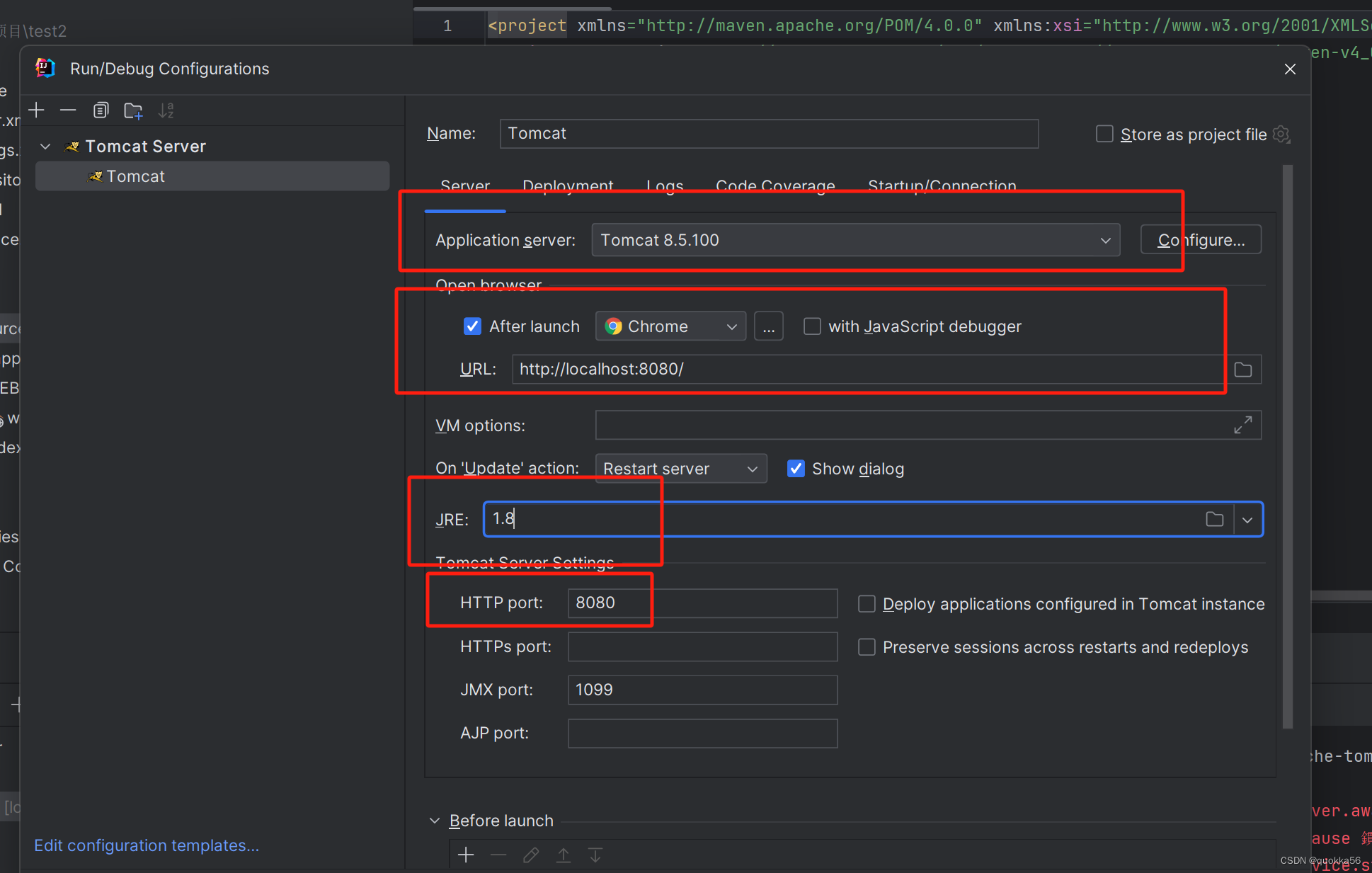This screenshot has height=873, width=1372.
Task: Click the browser ellipsis button
Action: point(769,326)
